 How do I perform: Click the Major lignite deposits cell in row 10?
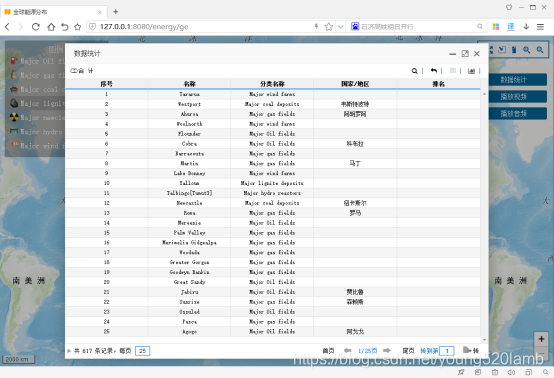(x=272, y=183)
